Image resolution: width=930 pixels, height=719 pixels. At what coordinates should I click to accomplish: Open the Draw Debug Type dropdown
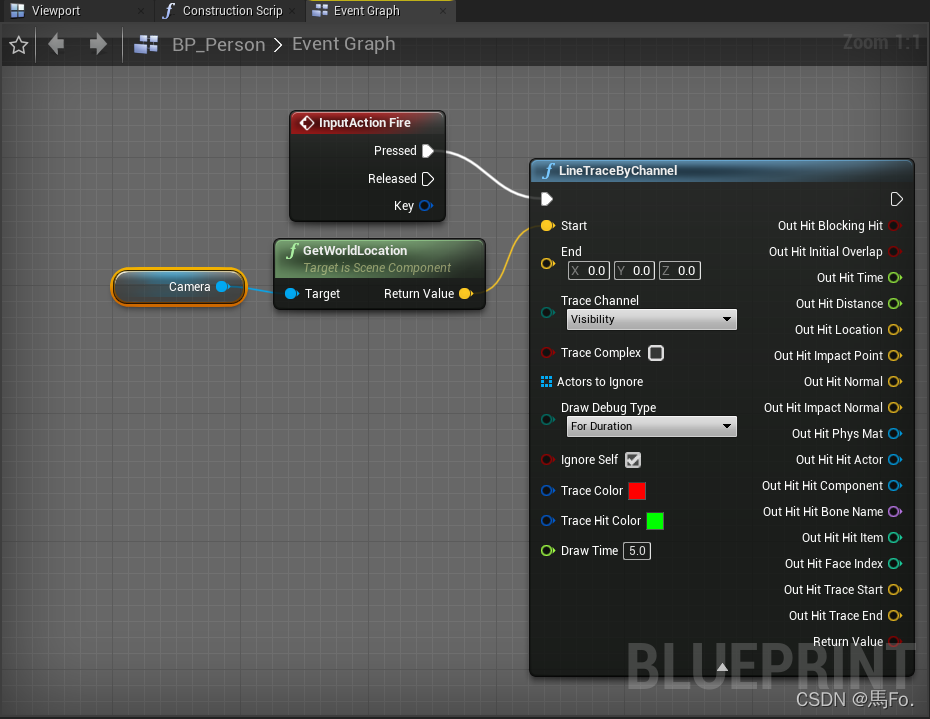click(x=651, y=426)
